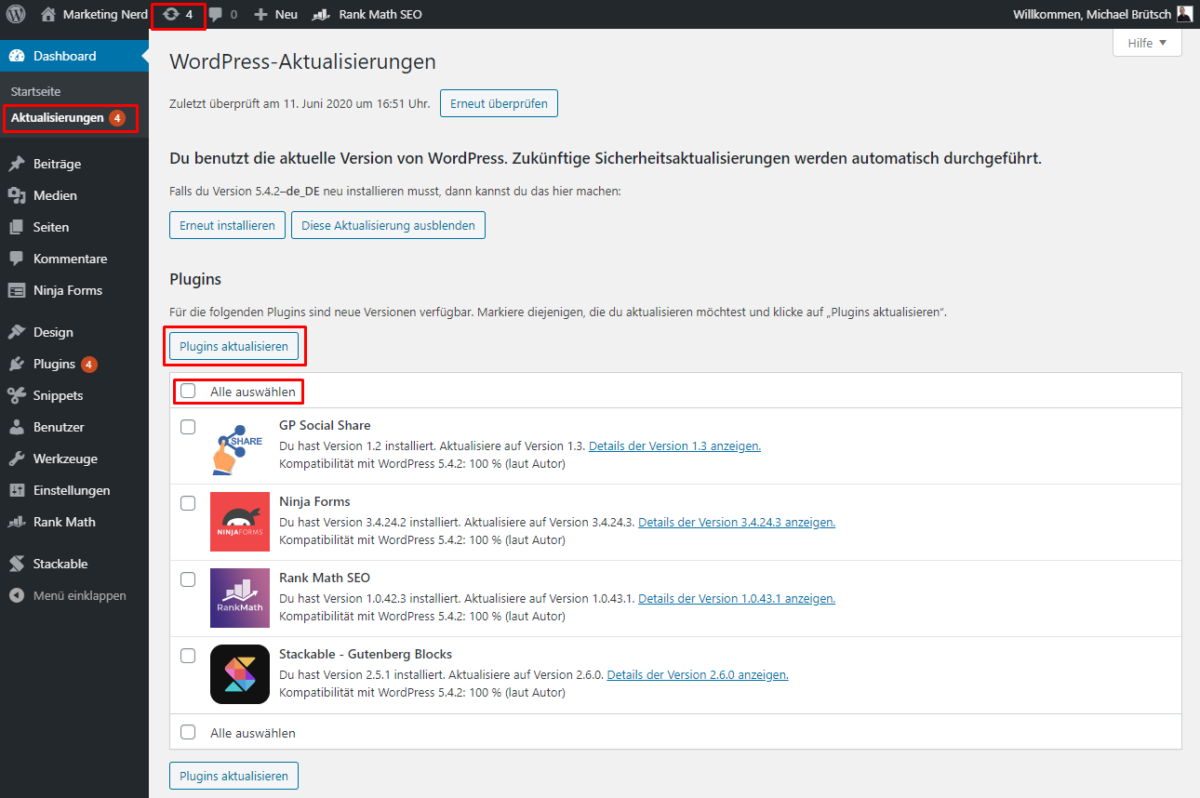Open Details der Version 2.6.0 anzeigen link
This screenshot has height=798, width=1200.
pos(698,674)
